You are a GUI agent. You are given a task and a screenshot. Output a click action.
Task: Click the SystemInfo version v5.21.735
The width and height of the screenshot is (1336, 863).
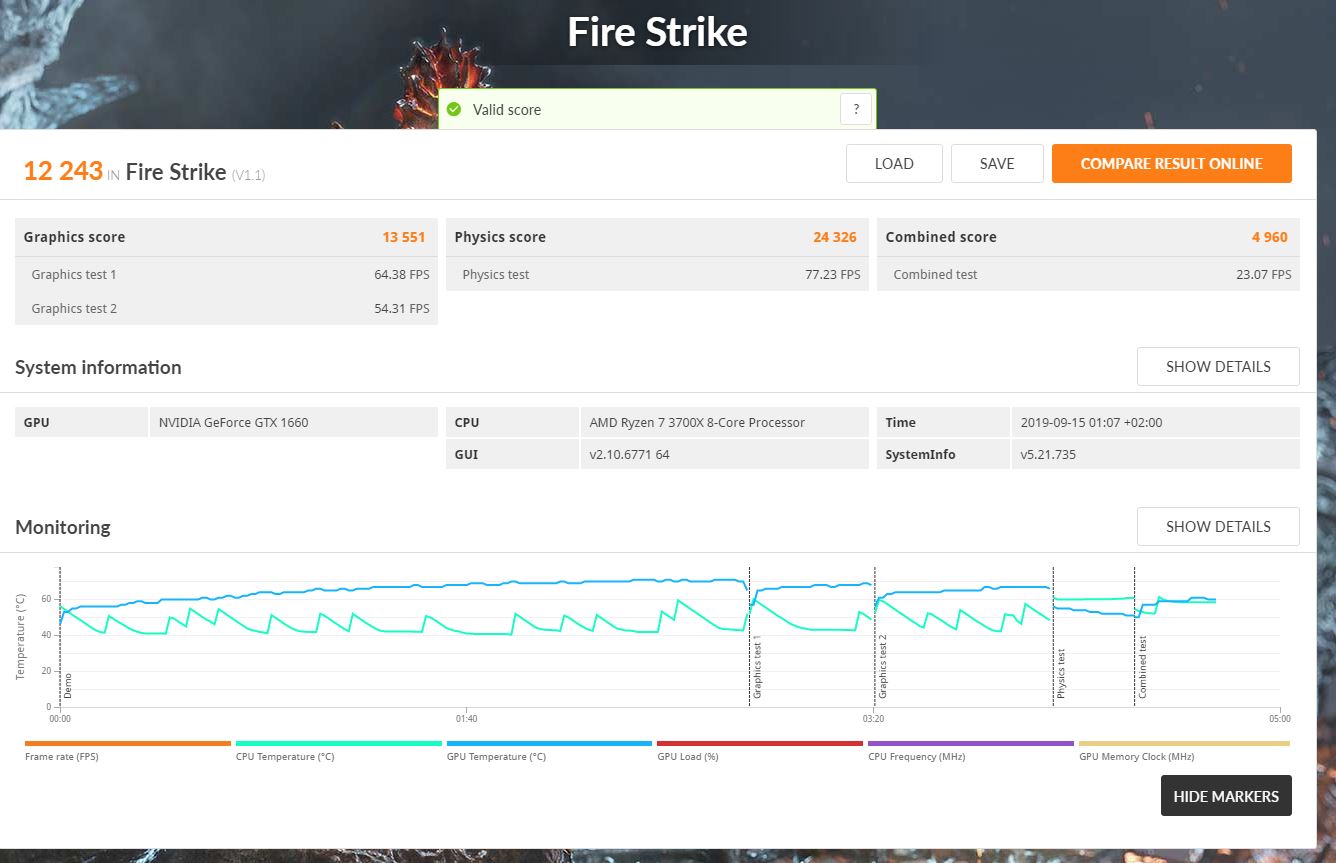coord(1155,454)
